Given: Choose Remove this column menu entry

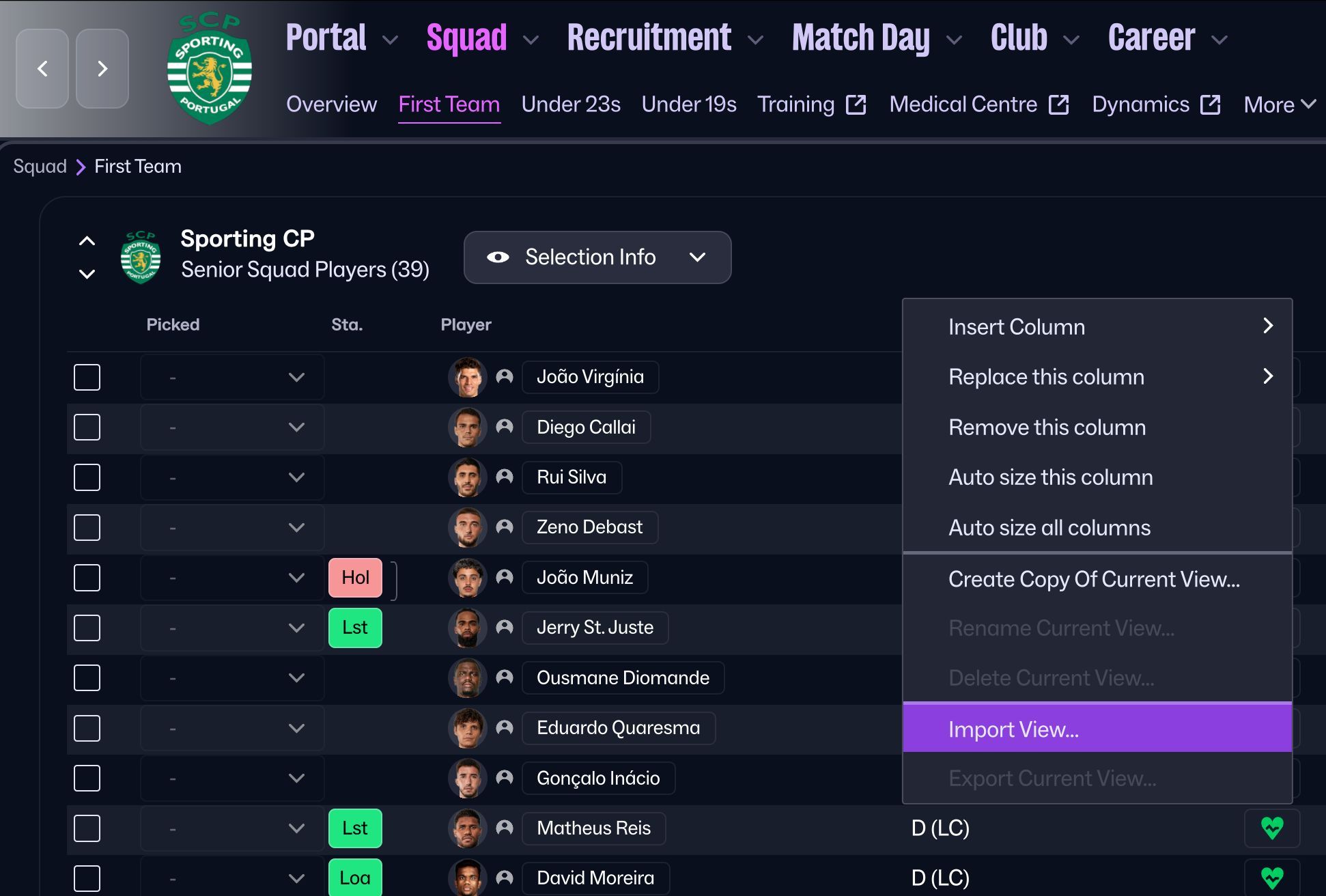Looking at the screenshot, I should [1047, 428].
